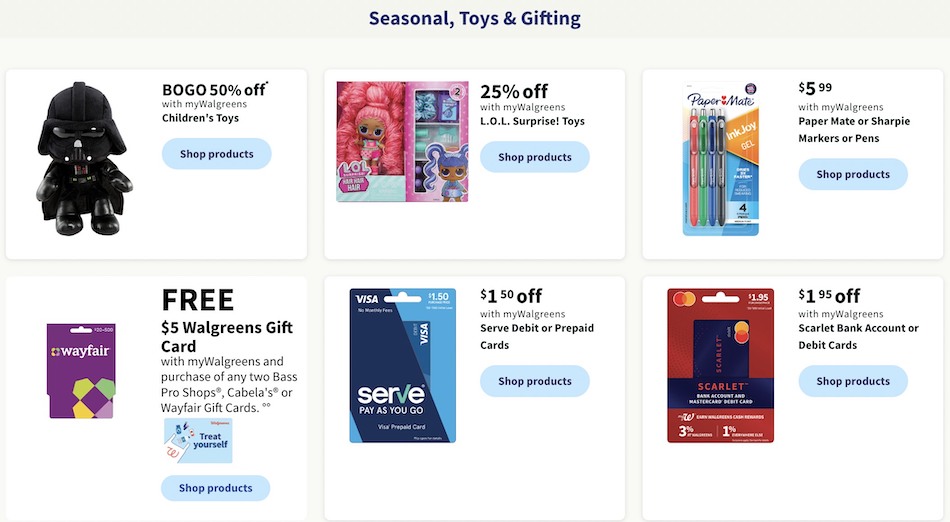
Task: Click the Treat yourself gift card image
Action: click(x=198, y=441)
